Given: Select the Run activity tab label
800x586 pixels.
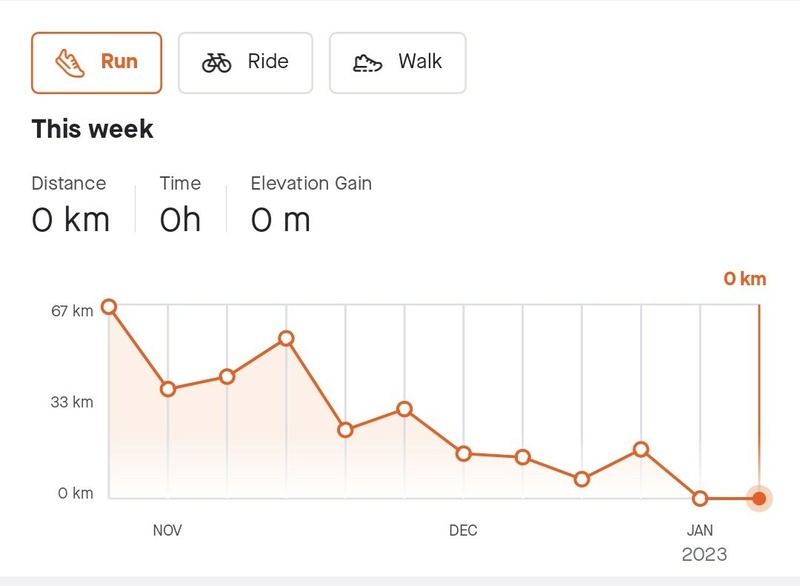Looking at the screenshot, I should click(119, 62).
